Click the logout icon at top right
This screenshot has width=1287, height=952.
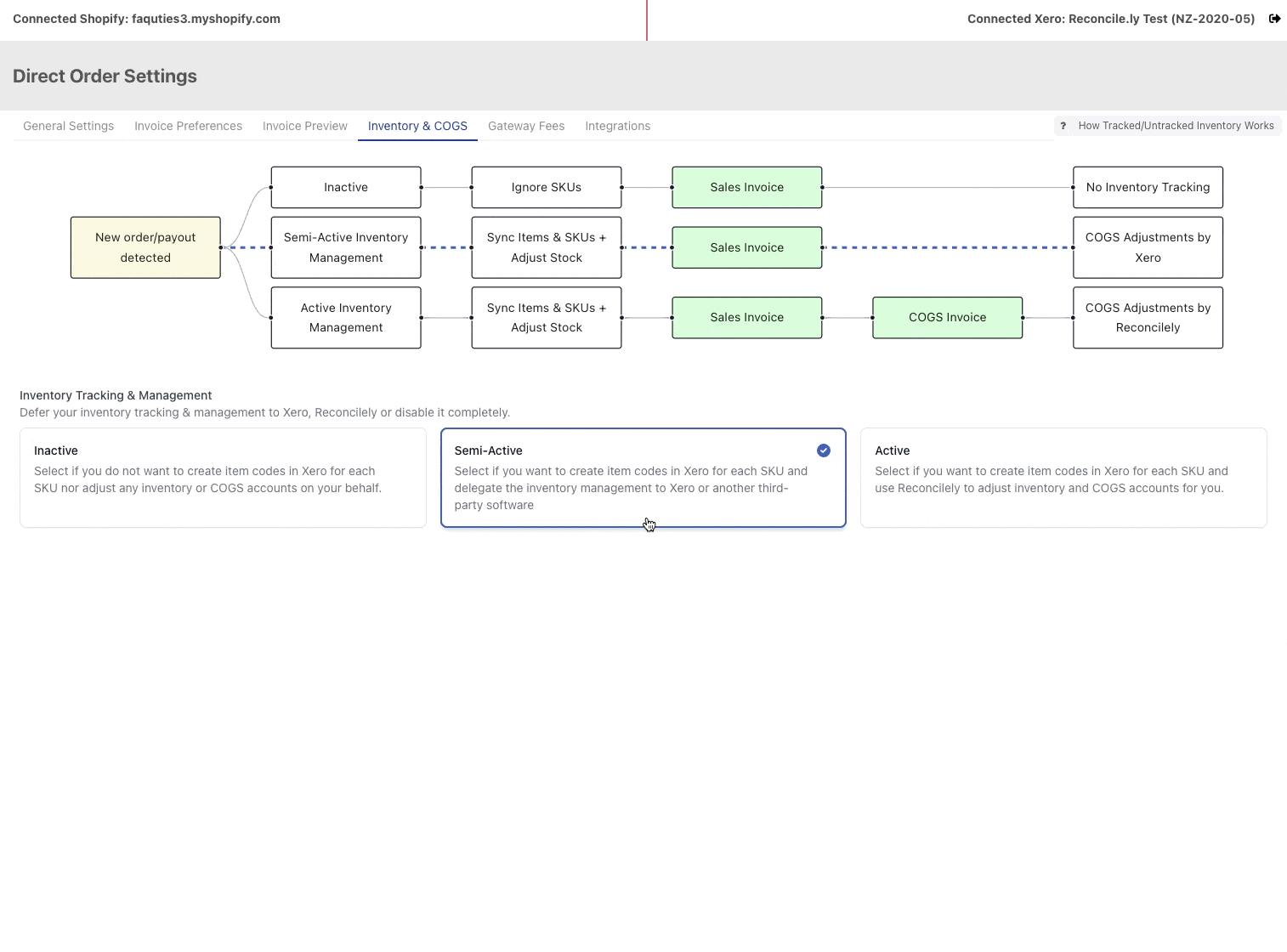coord(1274,18)
